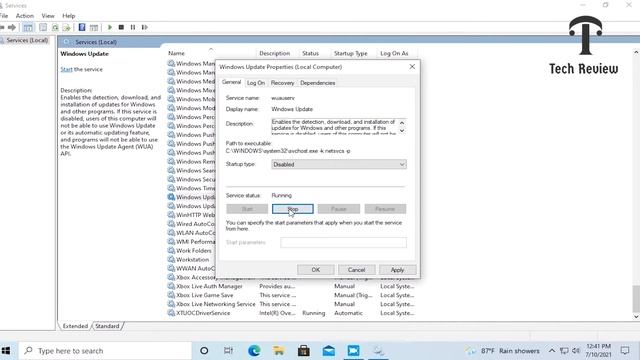Select the WMI Performa service row
Viewport: 640px width, 360px height.
191,242
